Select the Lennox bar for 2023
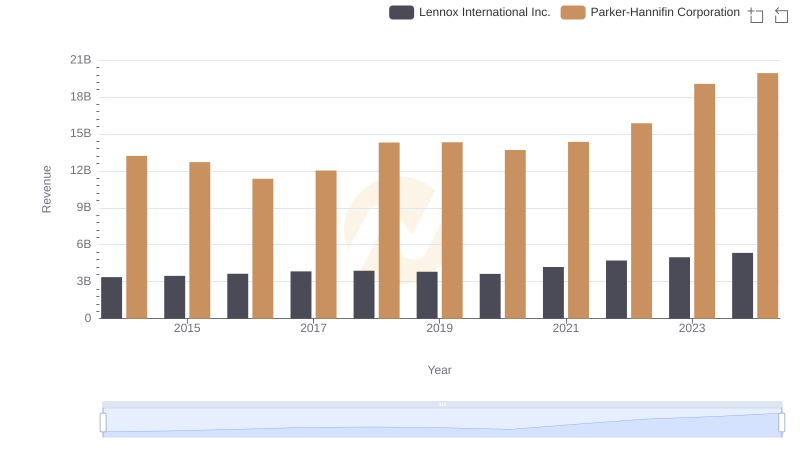The height and width of the screenshot is (461, 800). pos(680,288)
